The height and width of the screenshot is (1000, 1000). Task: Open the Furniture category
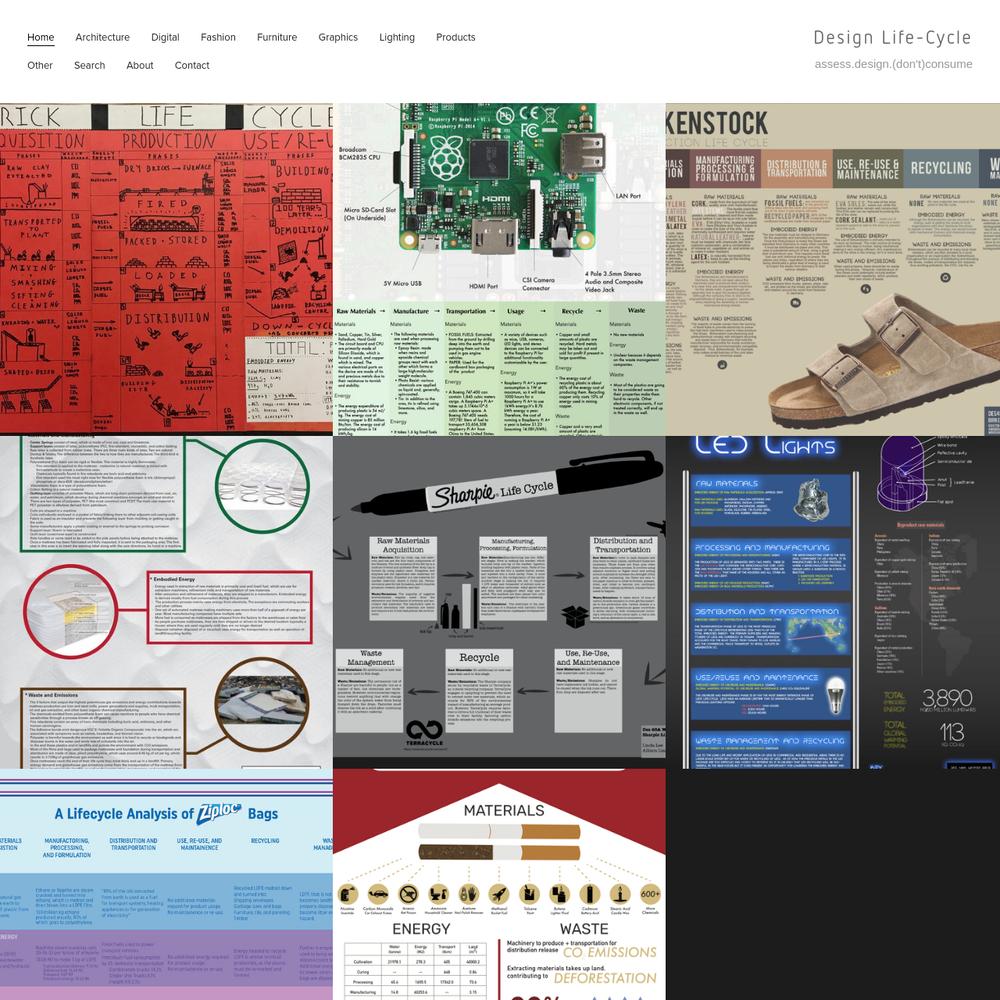277,38
